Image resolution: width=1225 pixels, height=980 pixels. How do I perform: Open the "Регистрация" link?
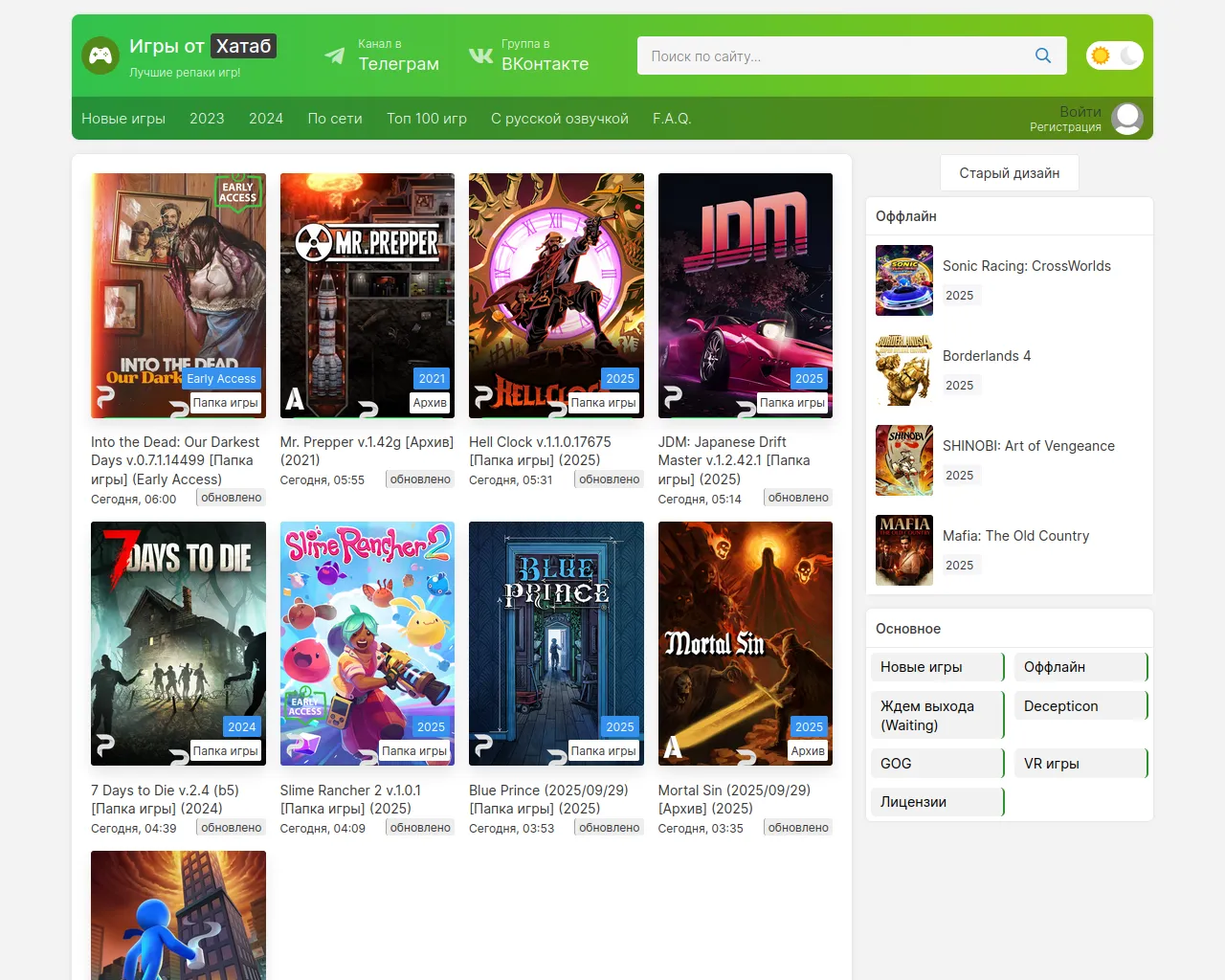click(x=1065, y=127)
